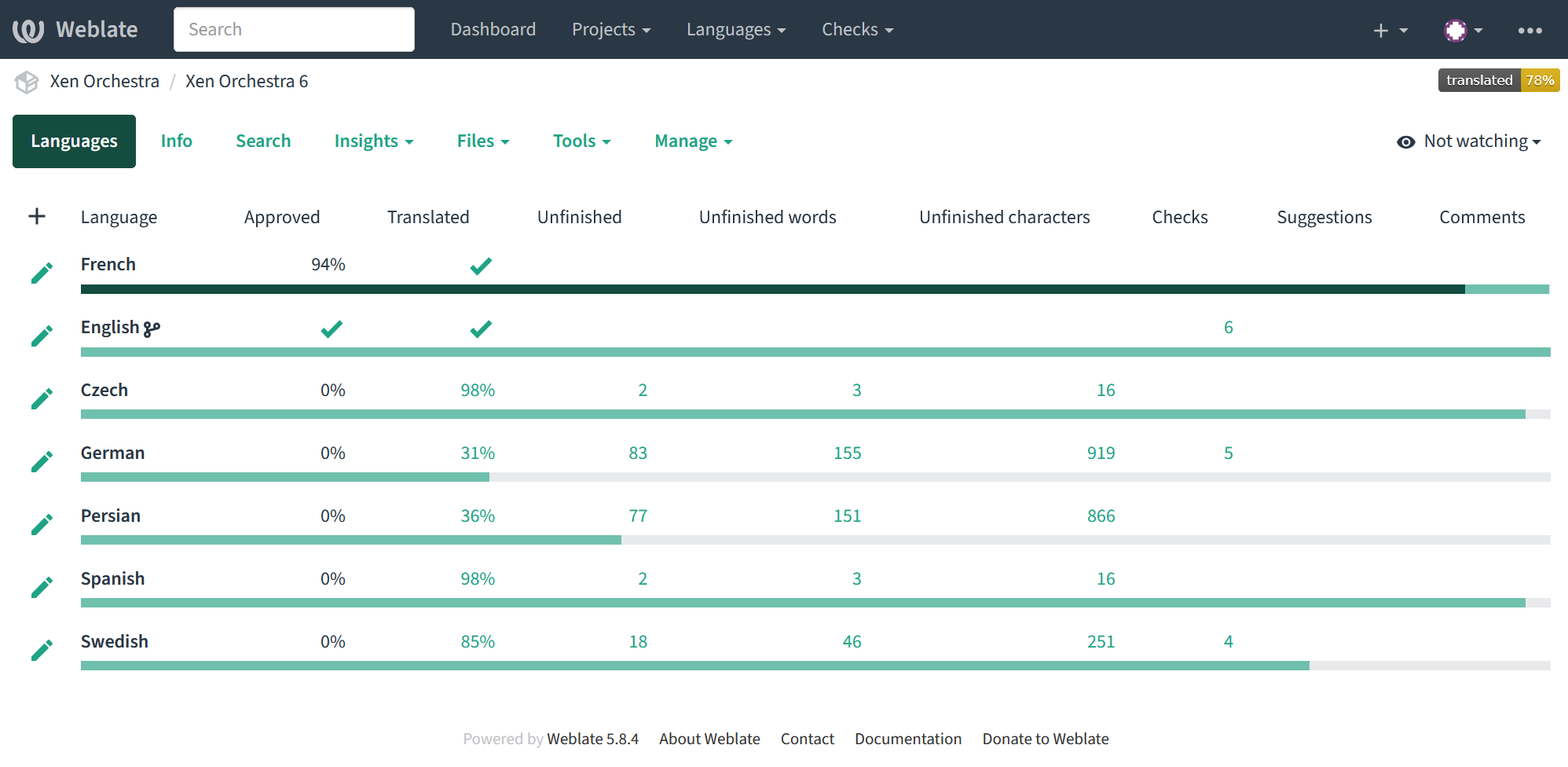Go to Dashboard
This screenshot has width=1568, height=767.
point(493,30)
